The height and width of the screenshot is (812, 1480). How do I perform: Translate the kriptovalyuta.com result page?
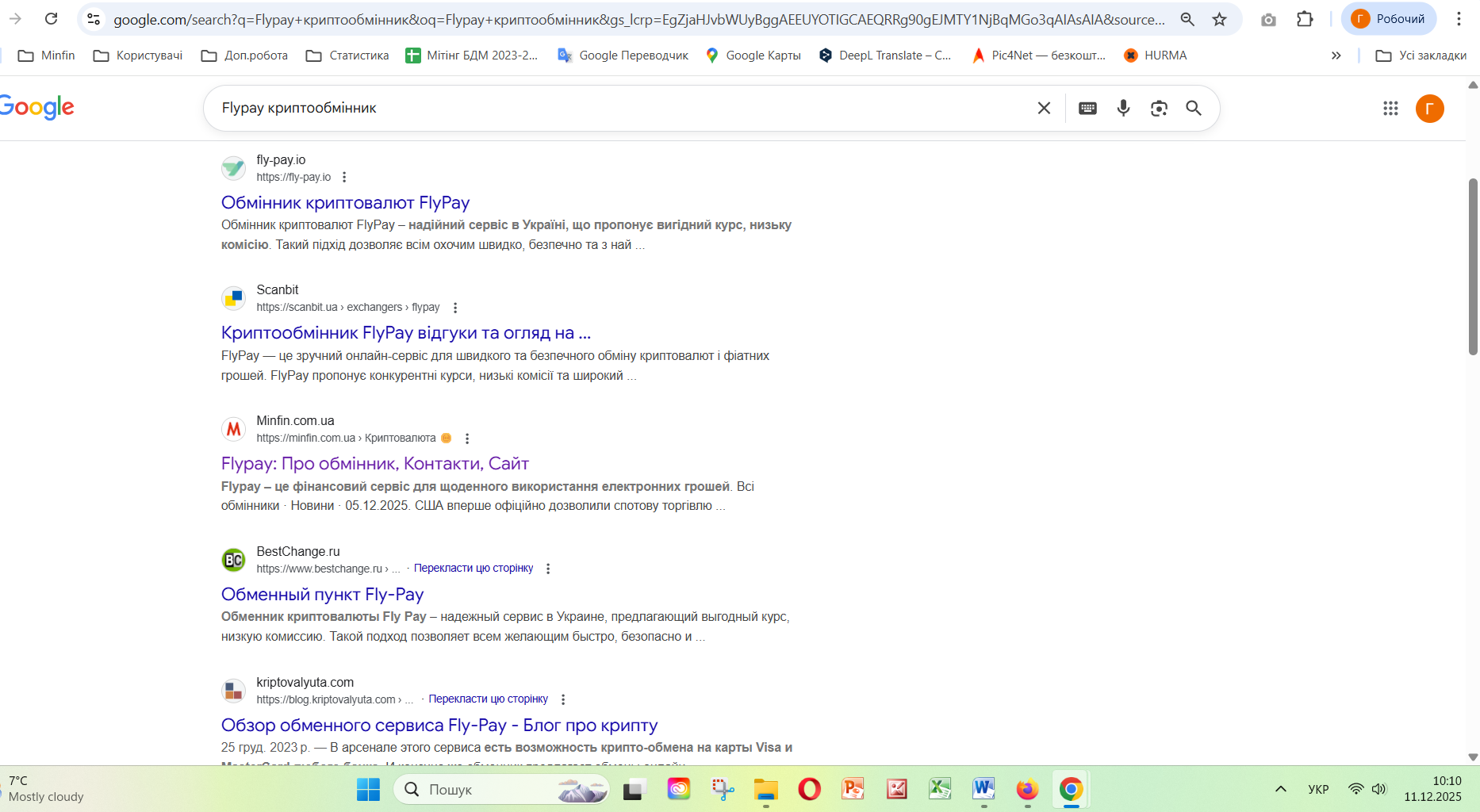(x=489, y=699)
